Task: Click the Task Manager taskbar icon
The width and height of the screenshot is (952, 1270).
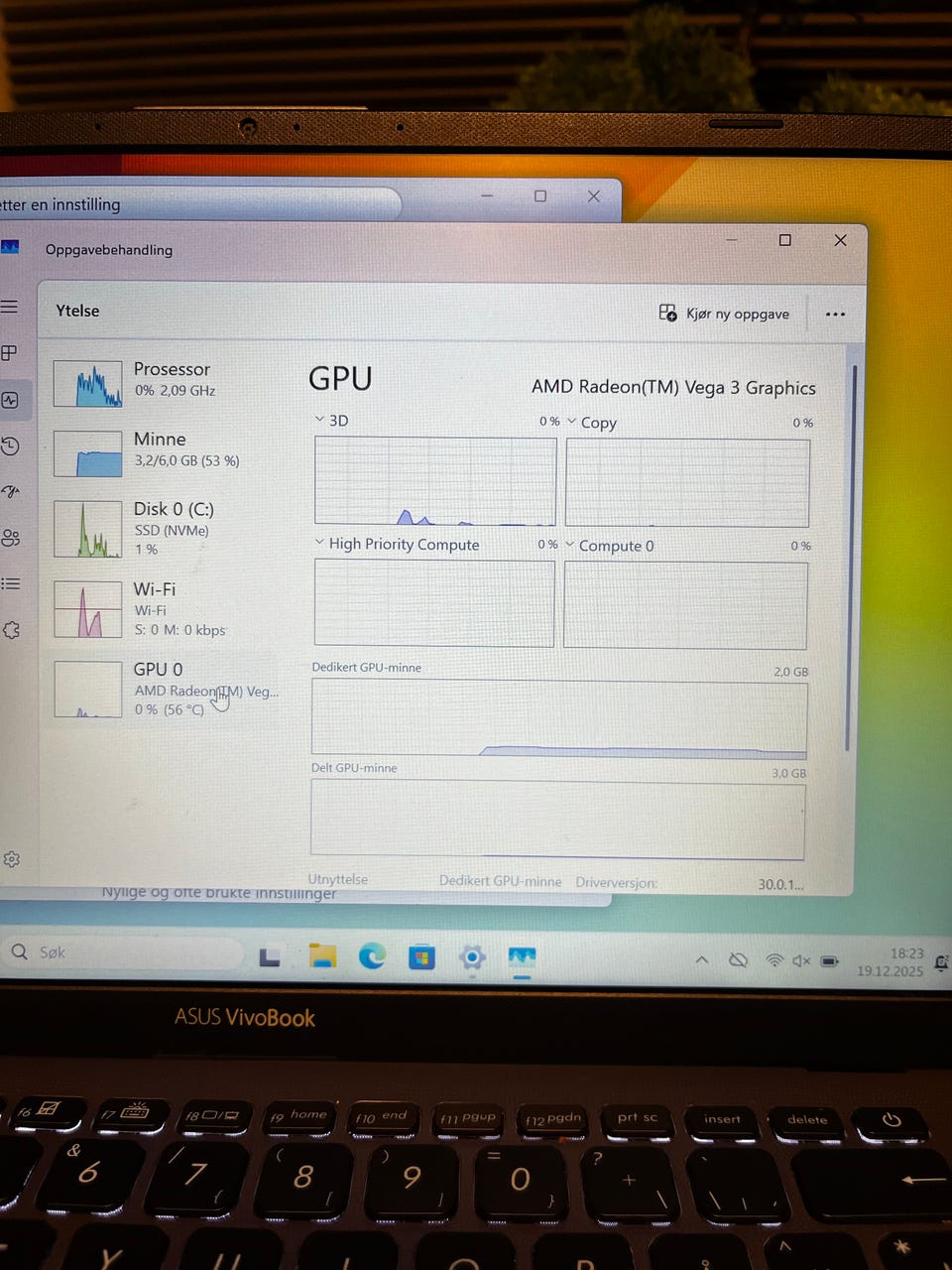Action: pyautogui.click(x=522, y=958)
